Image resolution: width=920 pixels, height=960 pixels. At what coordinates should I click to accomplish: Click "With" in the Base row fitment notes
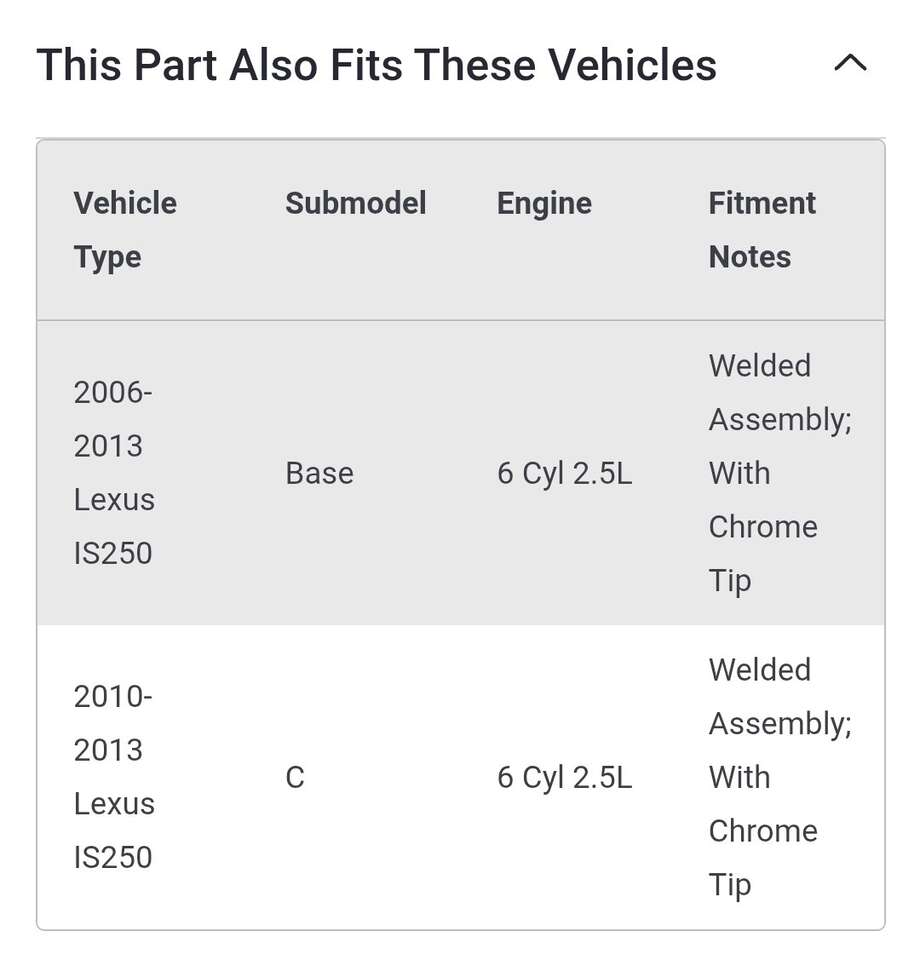point(739,473)
